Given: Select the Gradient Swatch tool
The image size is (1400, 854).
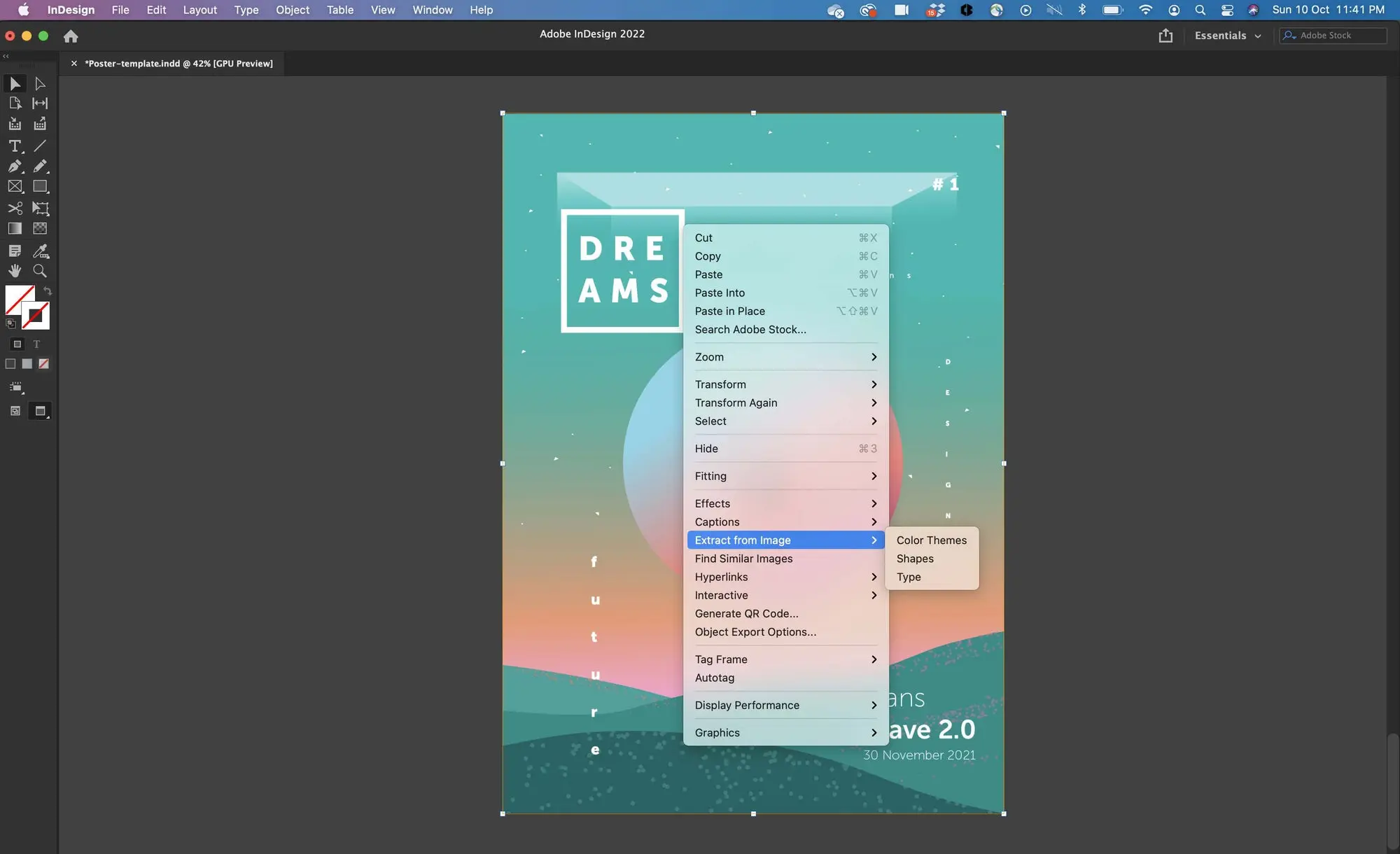Looking at the screenshot, I should coord(15,227).
